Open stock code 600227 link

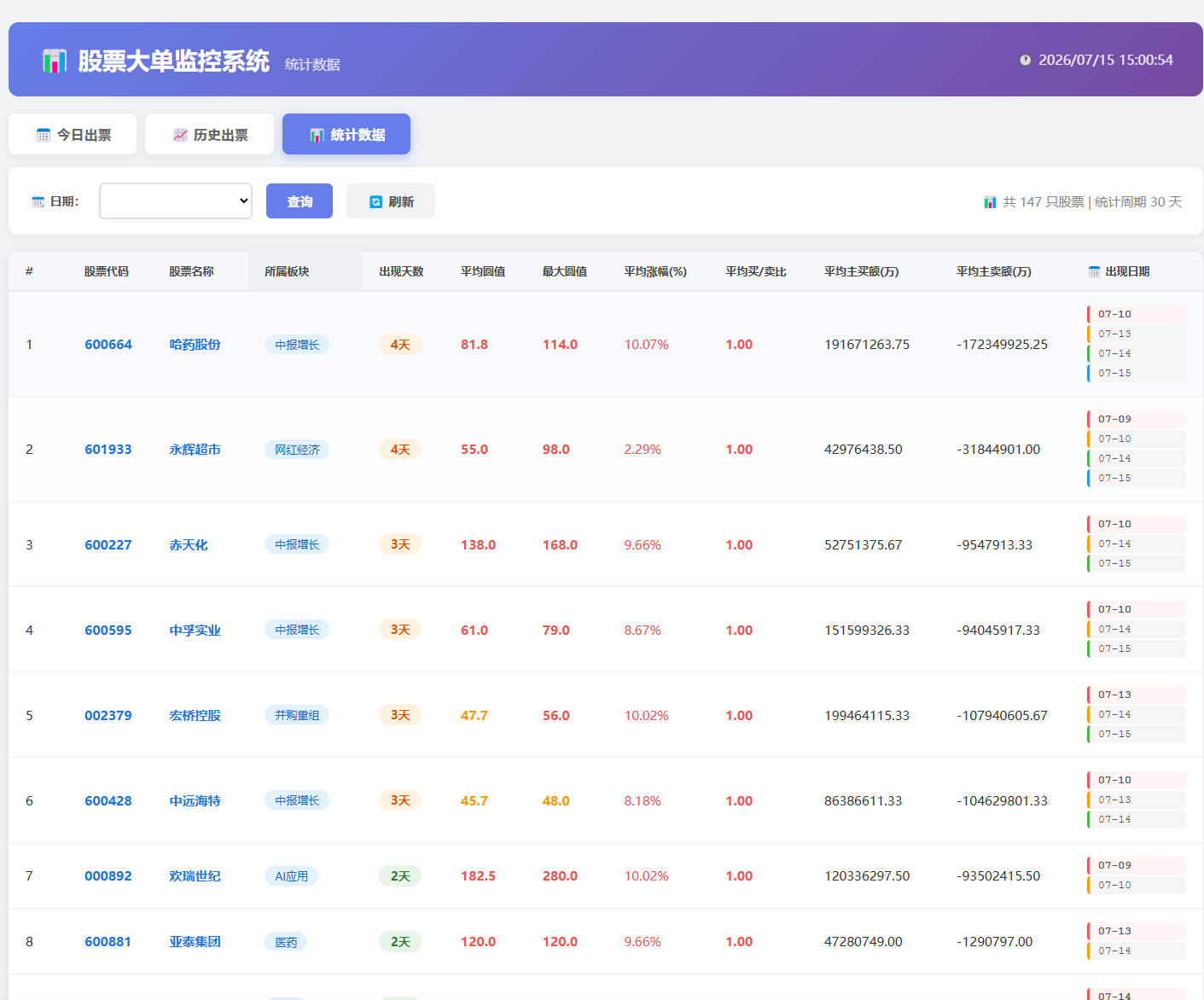[x=108, y=544]
